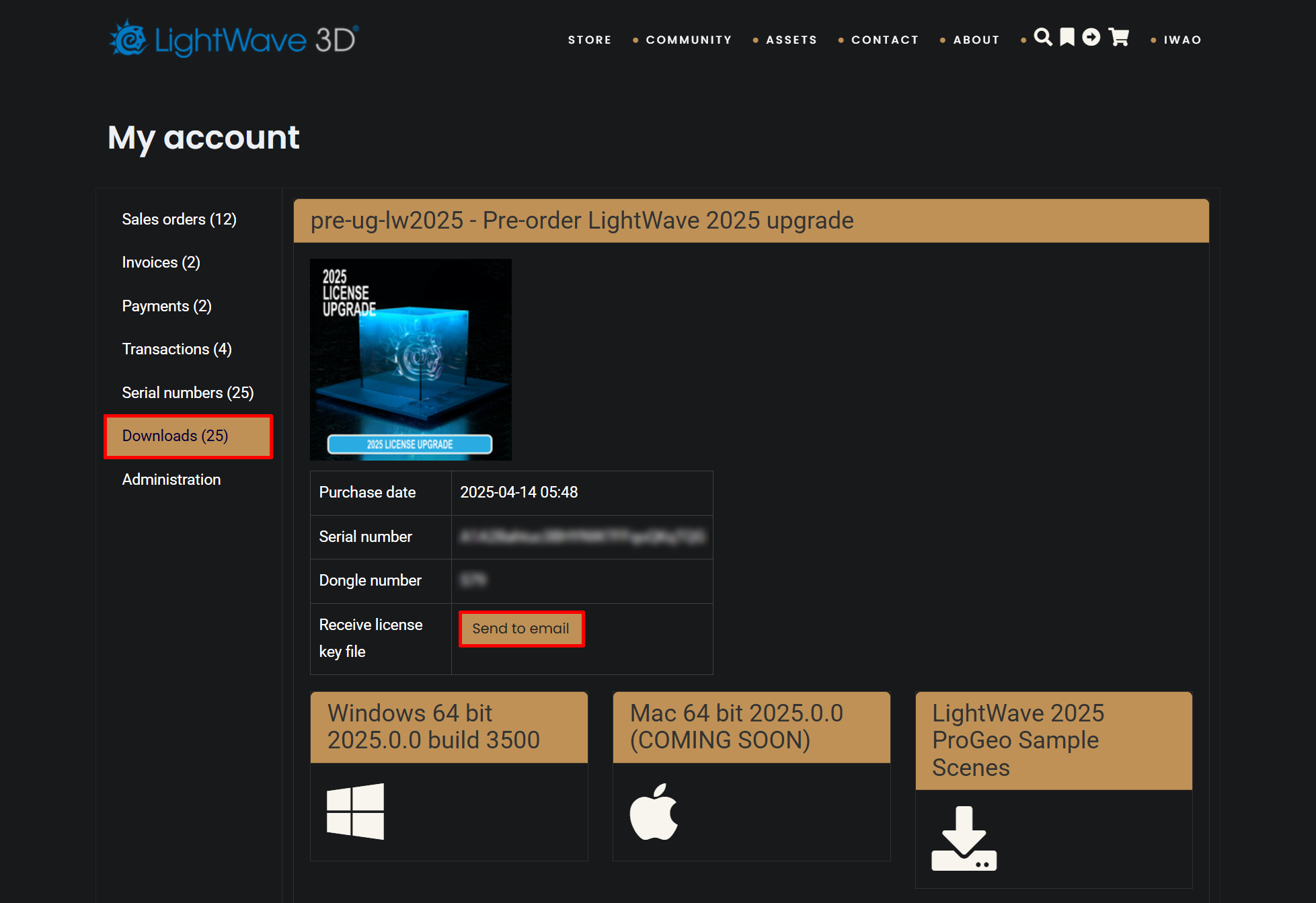Screen dimensions: 1316x903
Task: Click the arrow circle login icon
Action: click(x=1091, y=37)
